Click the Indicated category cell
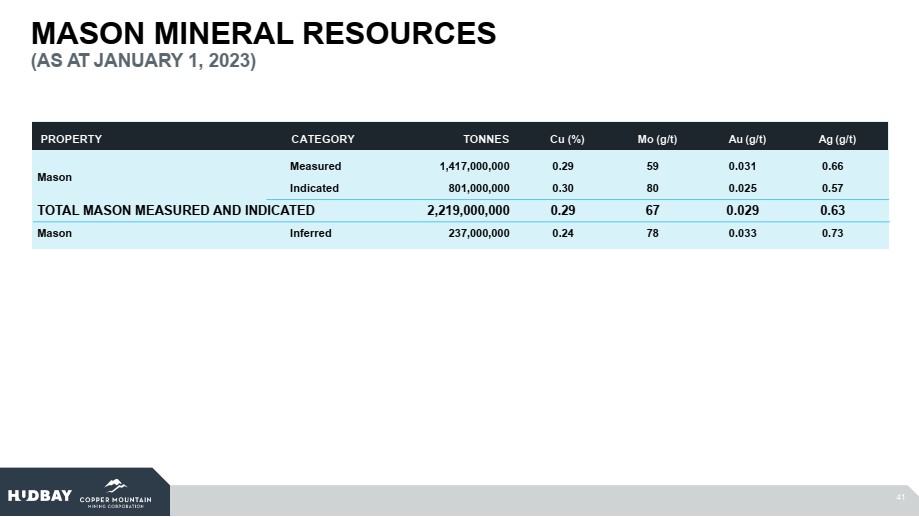 coord(314,188)
